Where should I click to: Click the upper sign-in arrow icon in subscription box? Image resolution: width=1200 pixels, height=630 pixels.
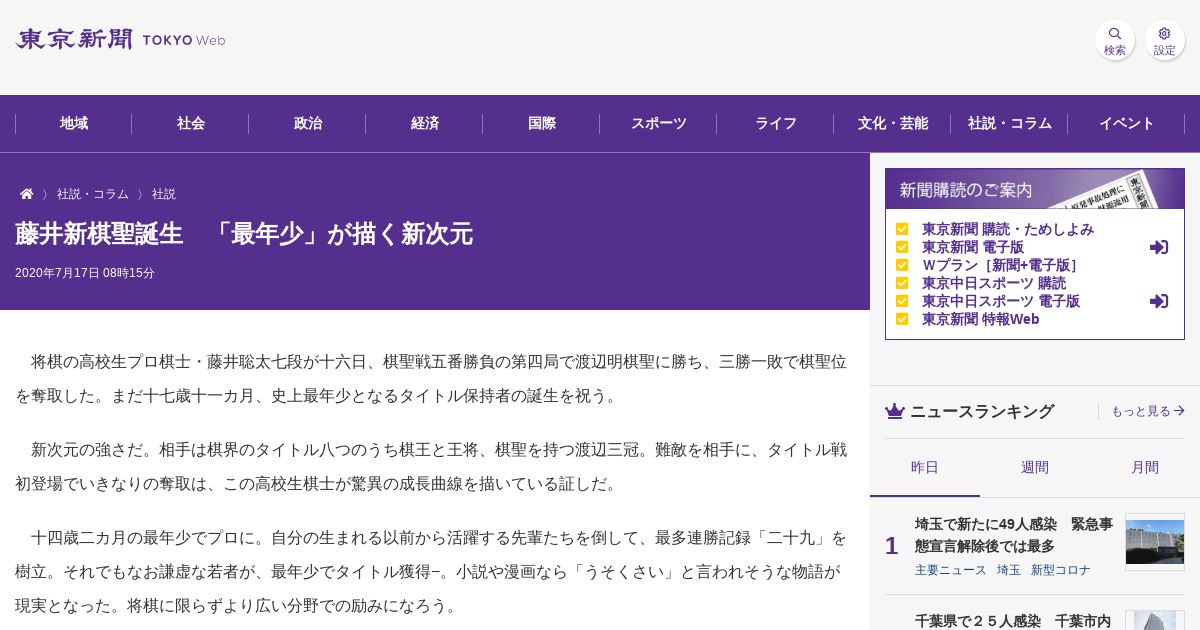click(x=1159, y=247)
